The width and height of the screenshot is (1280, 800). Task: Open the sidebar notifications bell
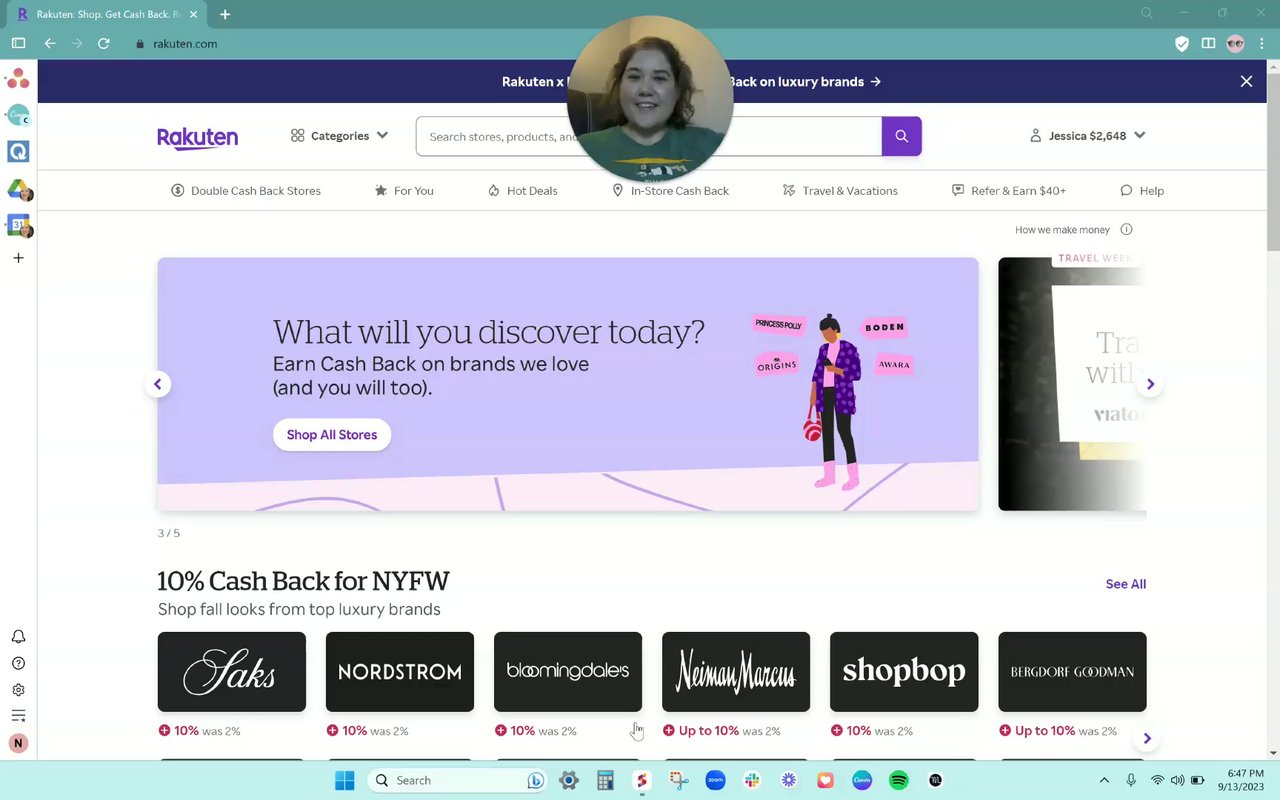click(x=18, y=637)
